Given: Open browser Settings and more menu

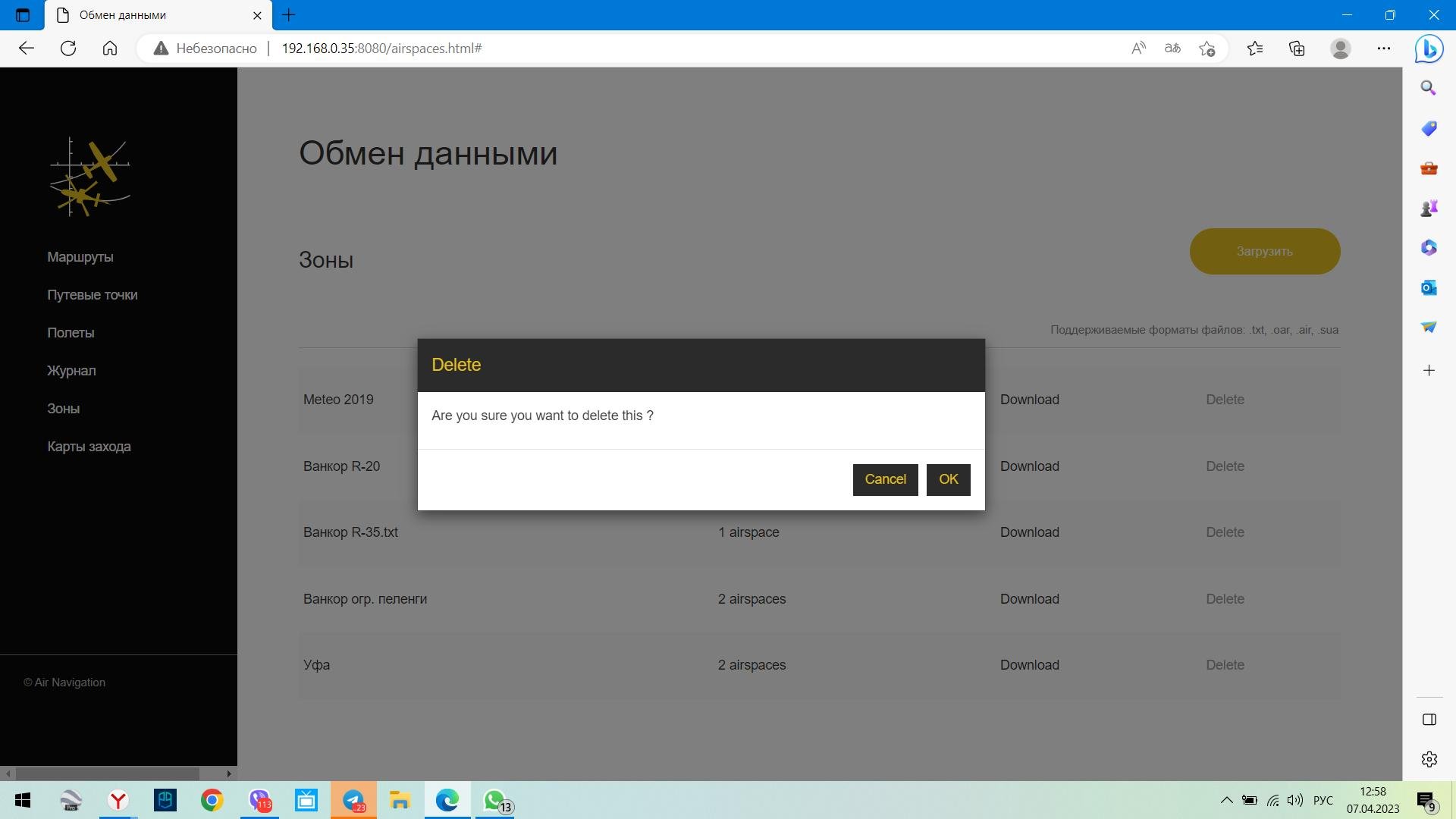Looking at the screenshot, I should click(1383, 49).
